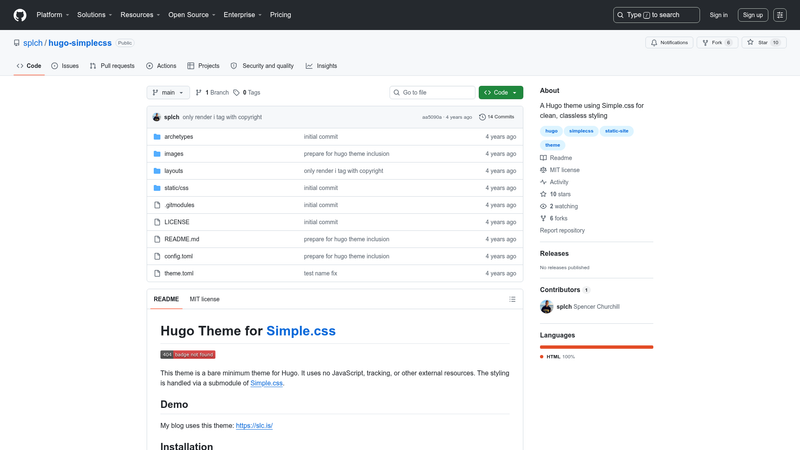Click the static-site topic tag
The image size is (800, 450).
pyautogui.click(x=616, y=131)
